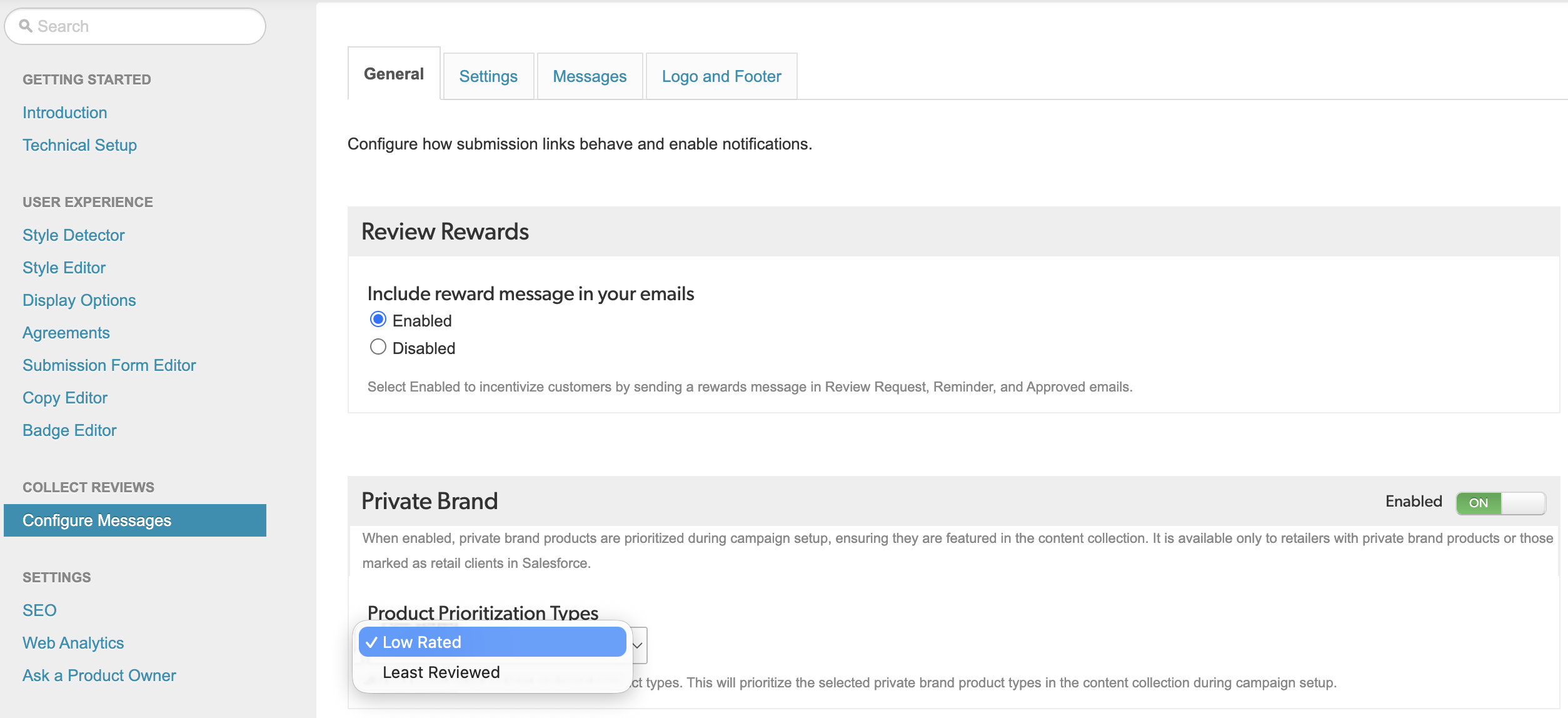The width and height of the screenshot is (1568, 718).
Task: Open the Style Editor
Action: 64,268
